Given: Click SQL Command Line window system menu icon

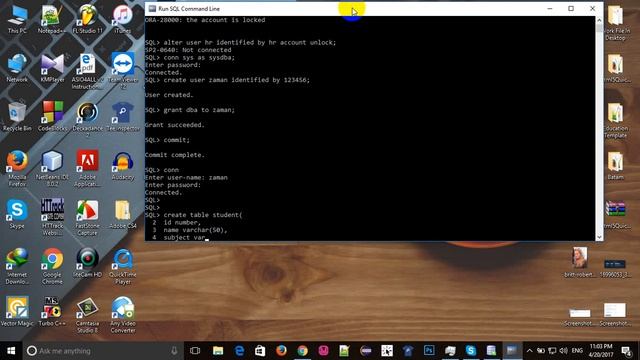Looking at the screenshot, I should 152,9.
